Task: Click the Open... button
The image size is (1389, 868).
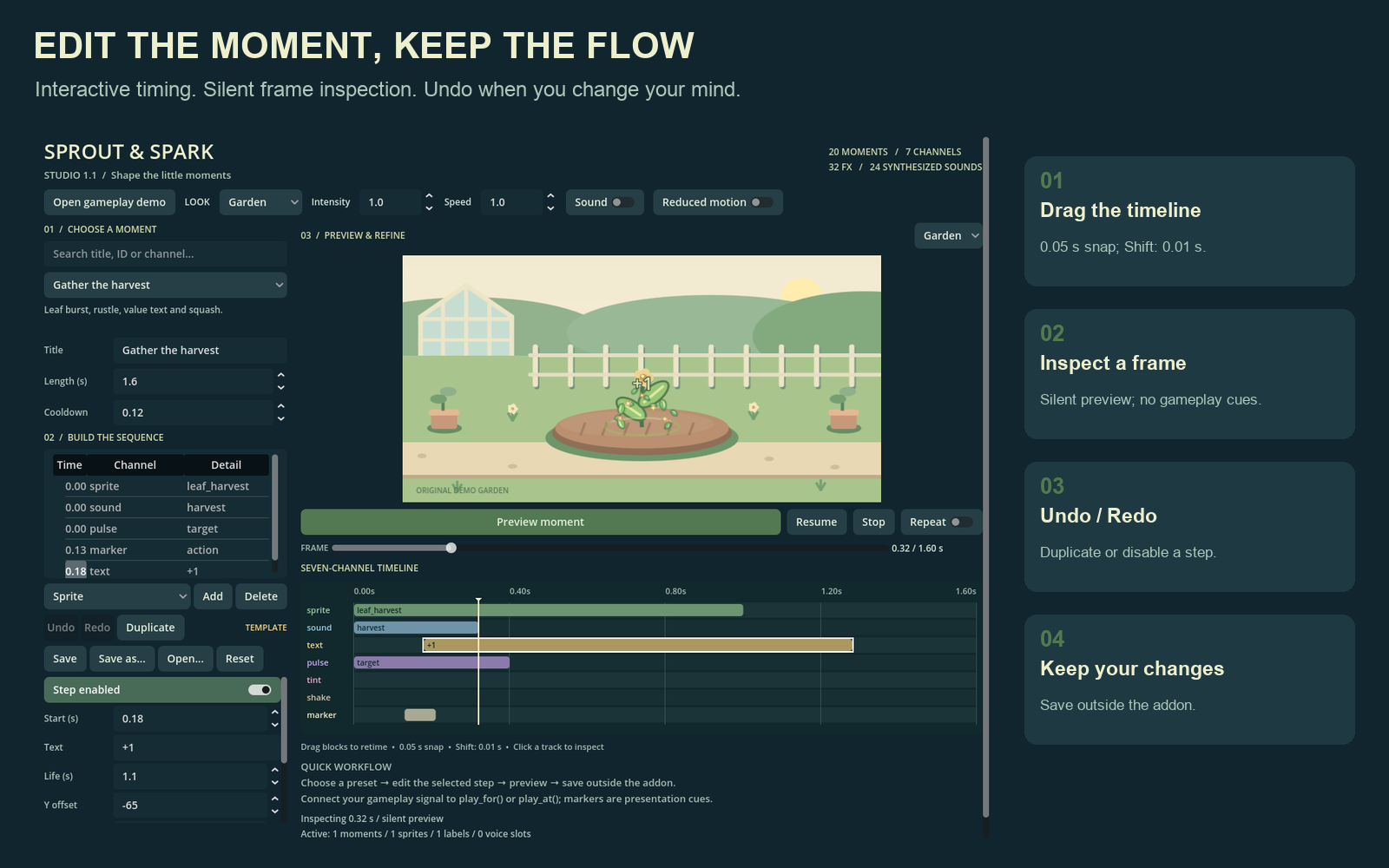Action: [x=186, y=659]
